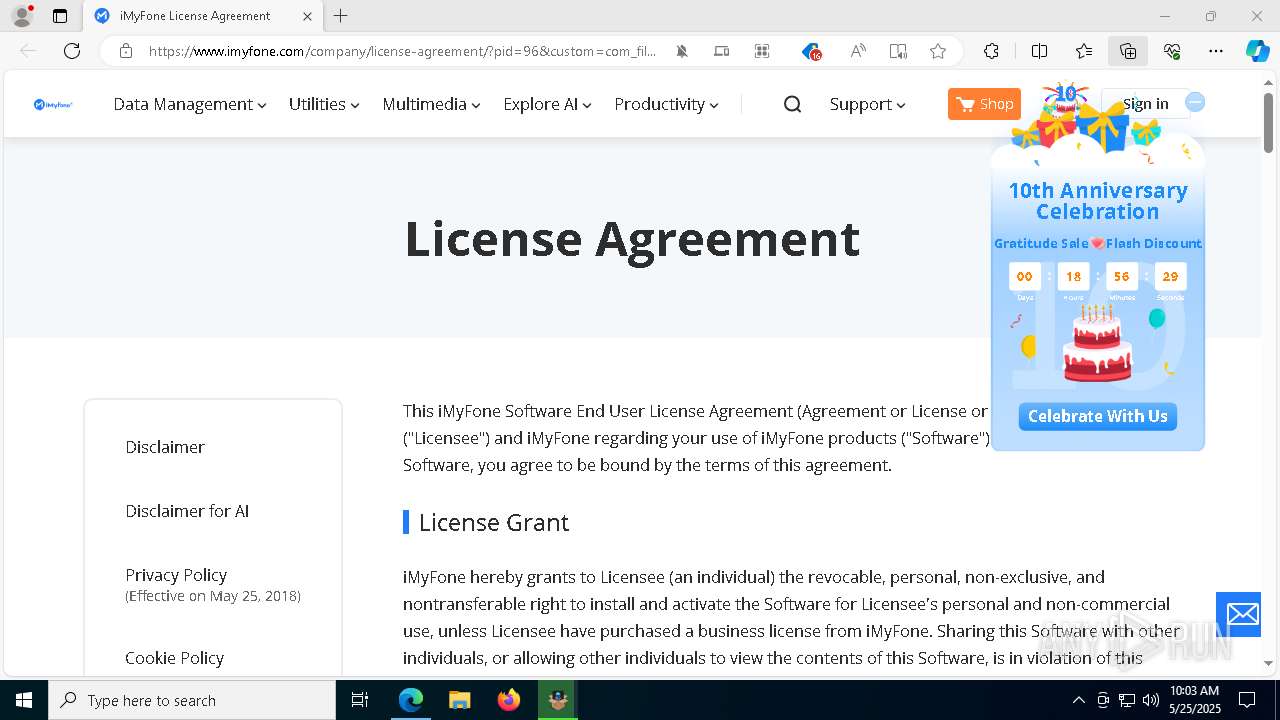
Task: Open the tab actions menu icon
Action: [x=60, y=16]
